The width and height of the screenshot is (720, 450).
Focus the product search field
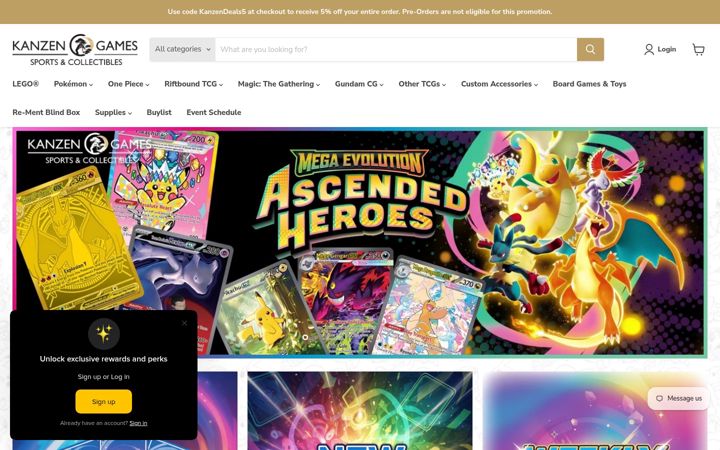click(396, 49)
